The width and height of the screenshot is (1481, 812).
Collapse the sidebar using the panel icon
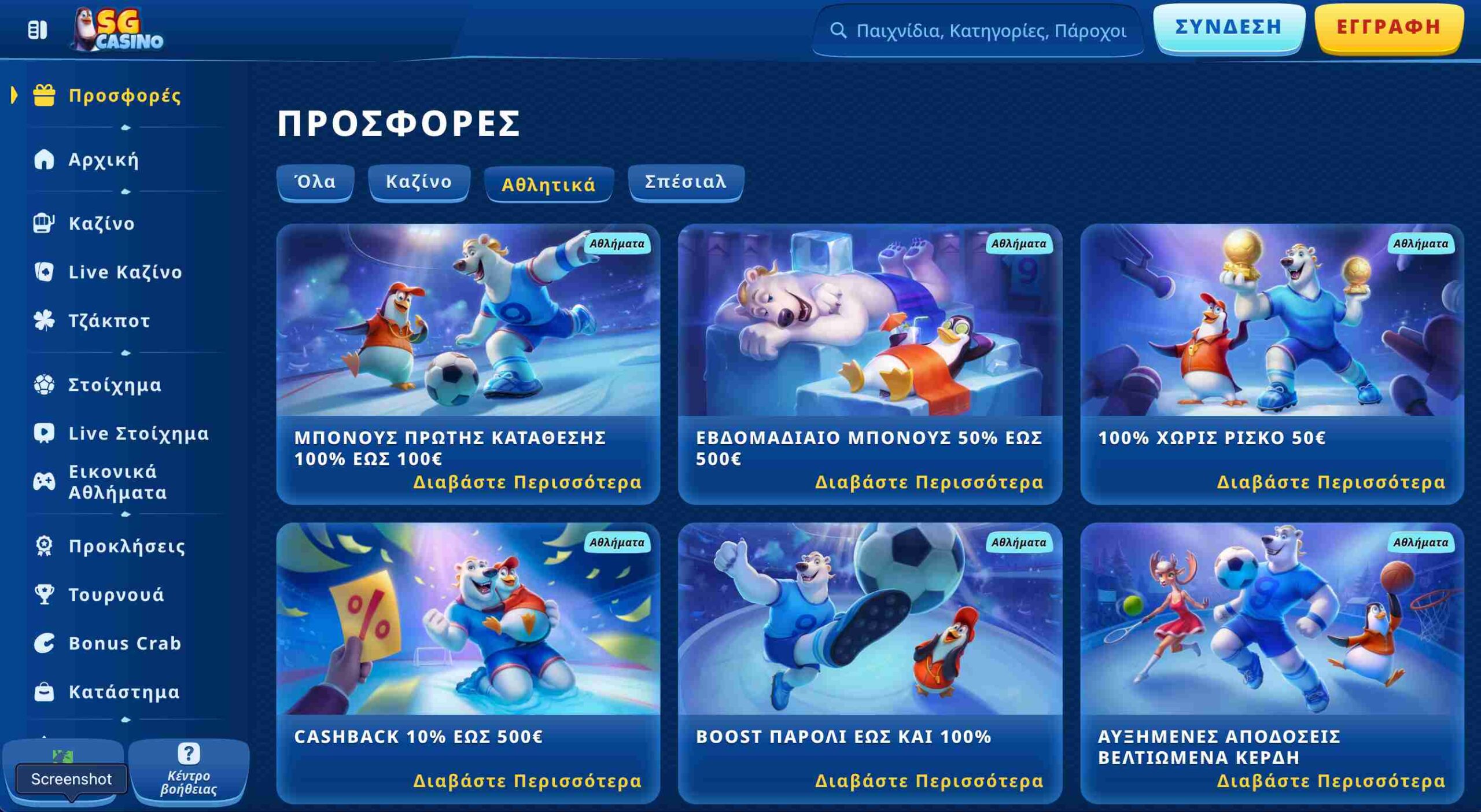[38, 30]
